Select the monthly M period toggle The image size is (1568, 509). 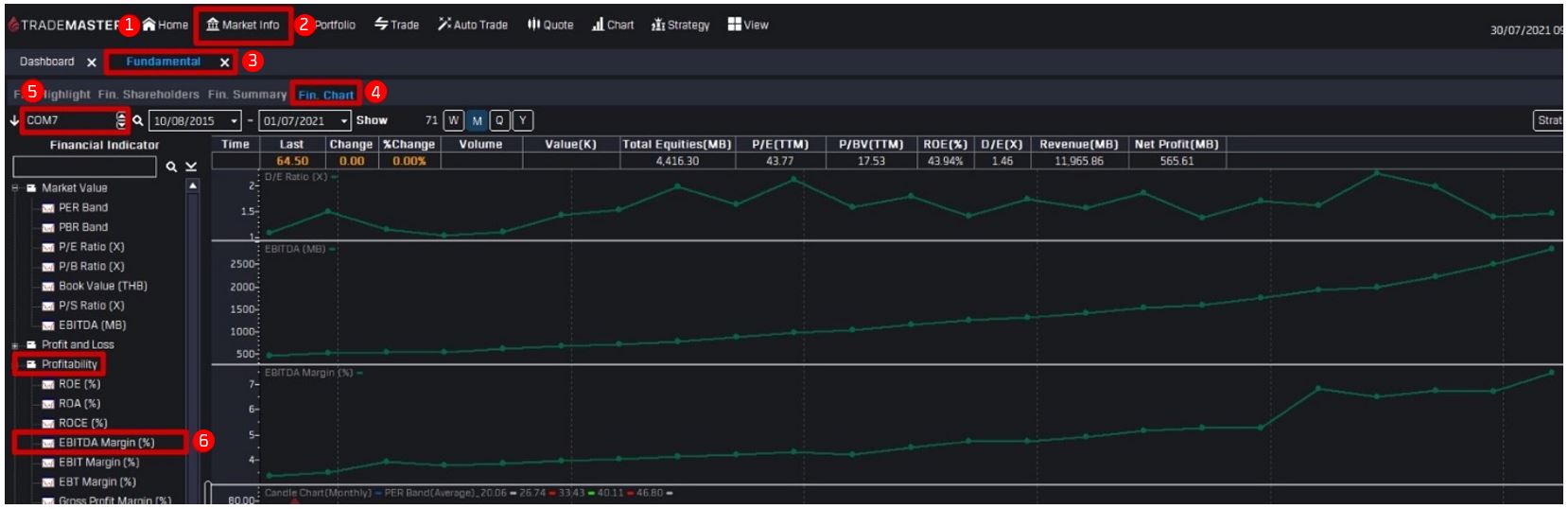click(x=477, y=121)
